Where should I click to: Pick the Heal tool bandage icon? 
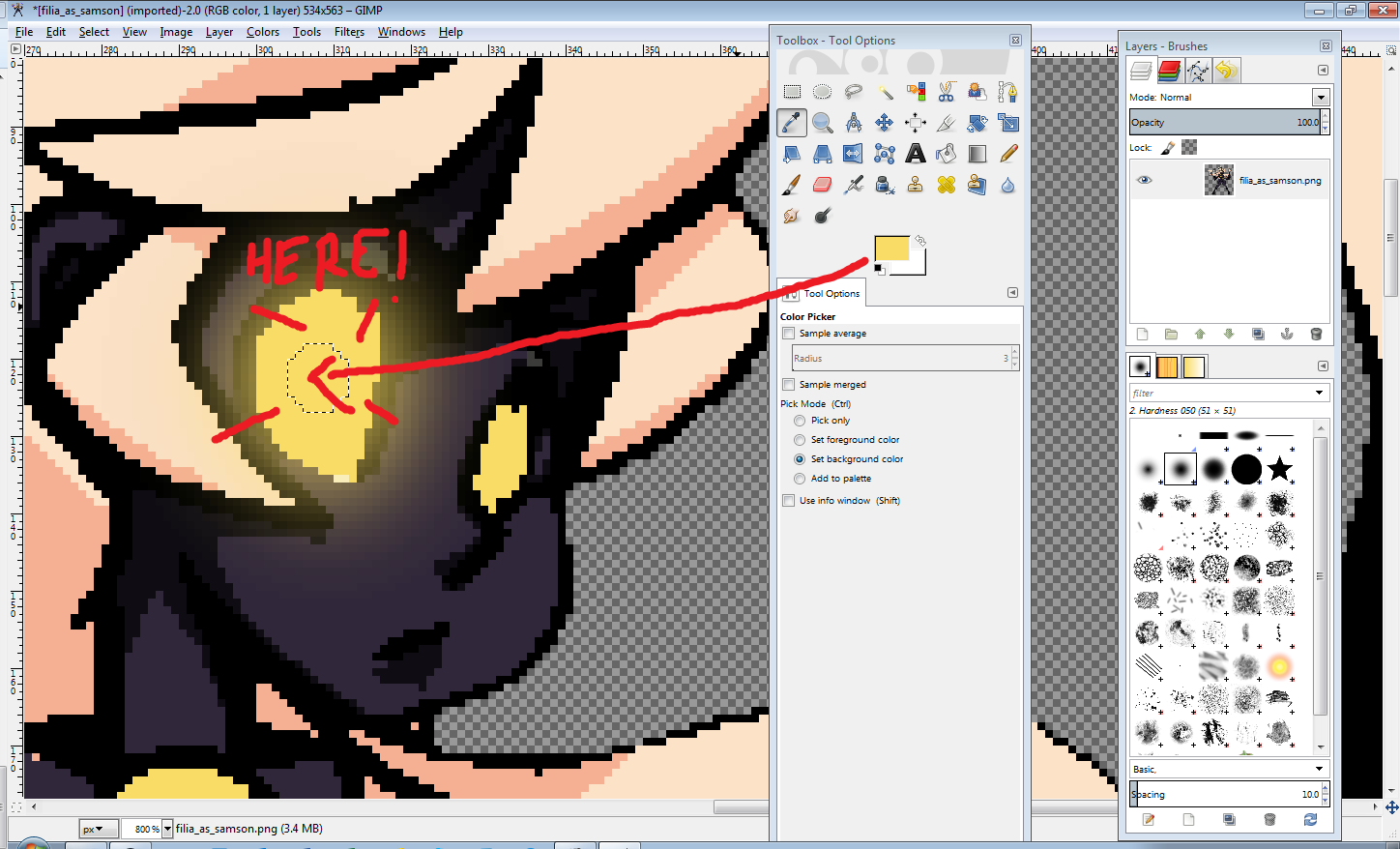click(947, 185)
